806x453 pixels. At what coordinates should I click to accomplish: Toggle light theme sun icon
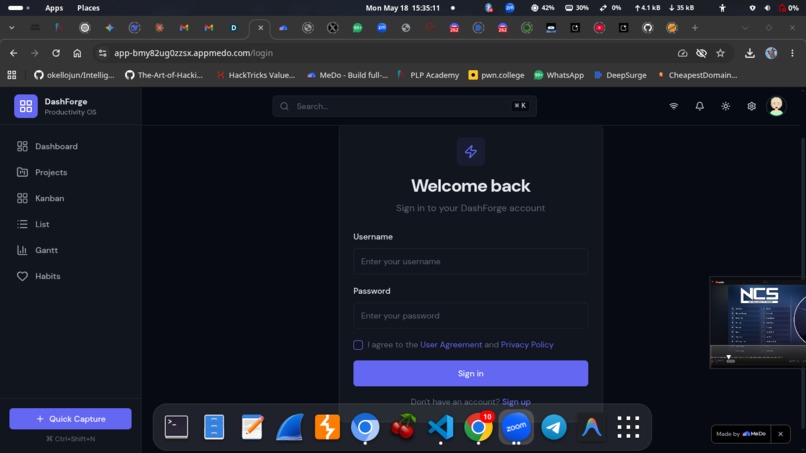(x=725, y=106)
